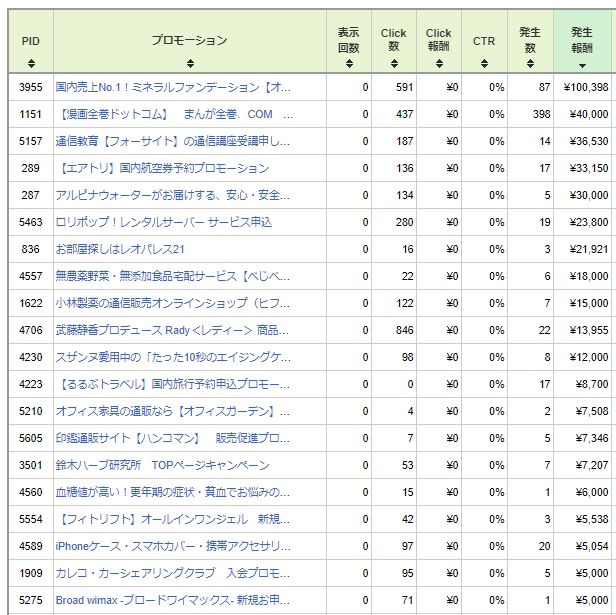Open カレコ・カーシェアリングクラブ link
Image resolution: width=616 pixels, height=615 pixels.
[172, 573]
